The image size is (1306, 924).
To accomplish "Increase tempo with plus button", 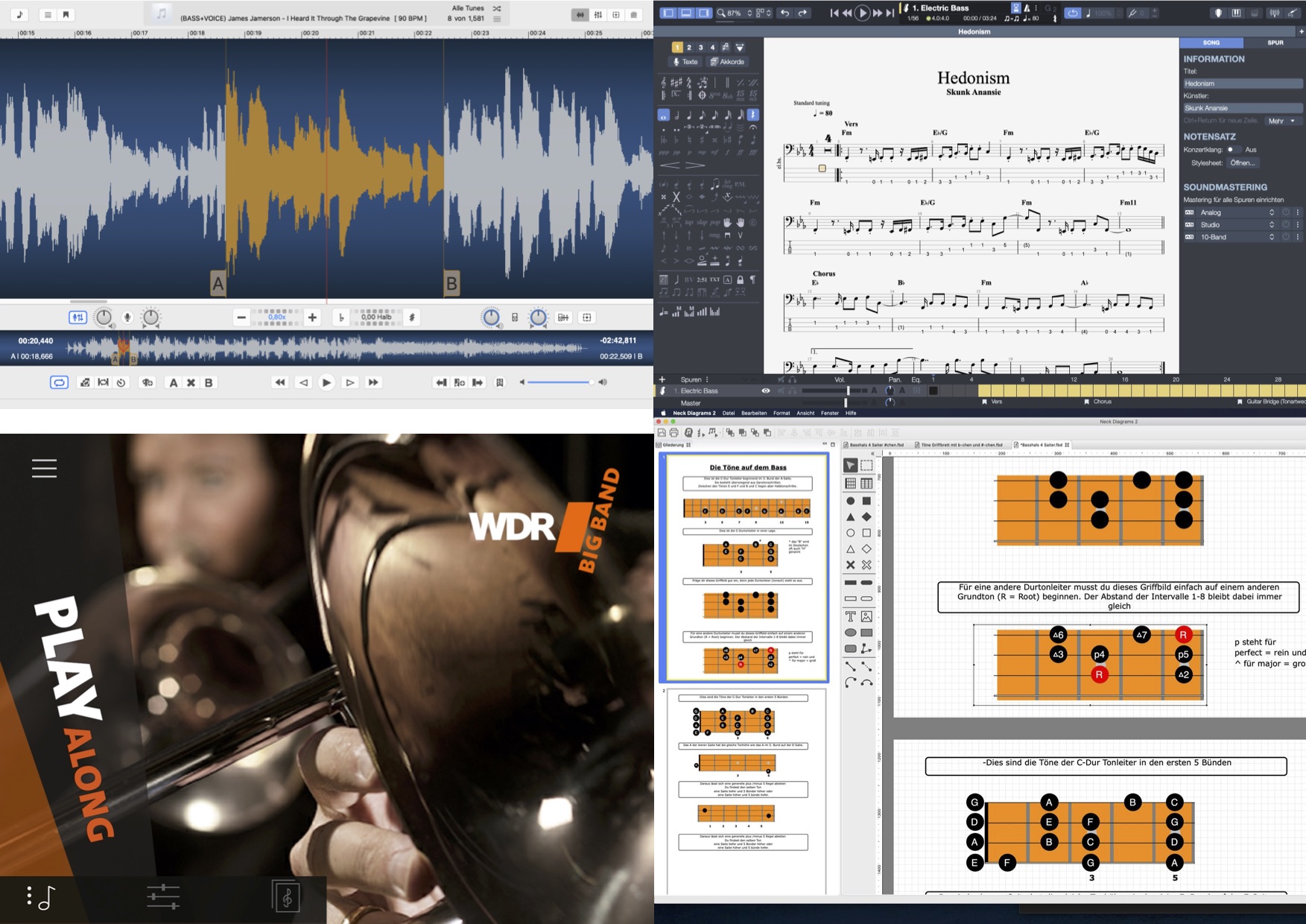I will coord(313,317).
